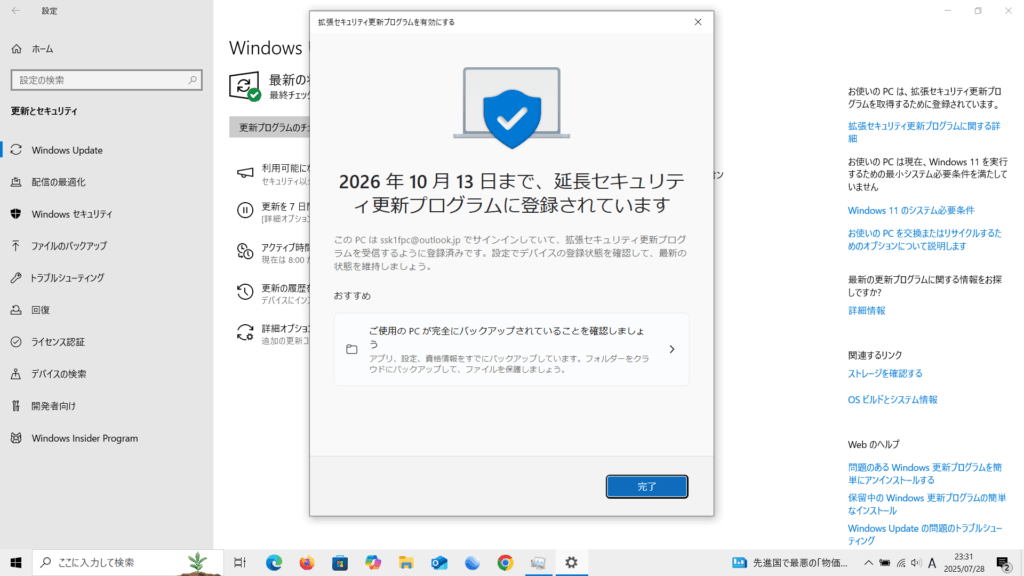1024x576 pixels.
Task: Open Outlook from taskbar
Action: coord(440,562)
